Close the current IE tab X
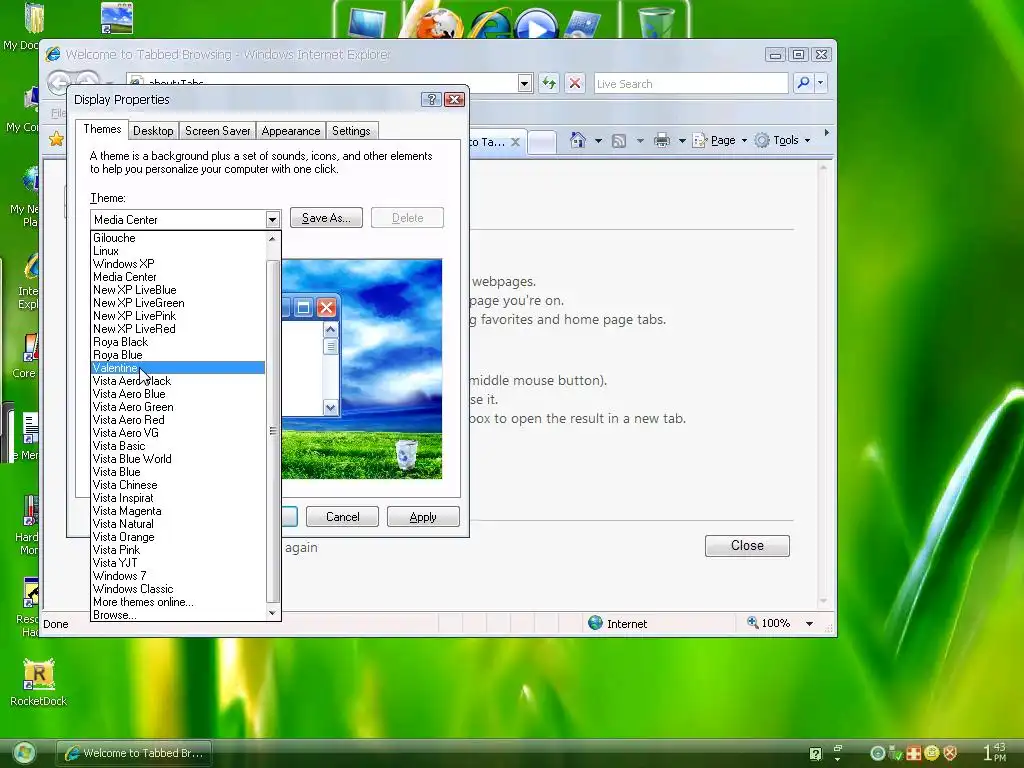The height and width of the screenshot is (768, 1024). coord(515,142)
